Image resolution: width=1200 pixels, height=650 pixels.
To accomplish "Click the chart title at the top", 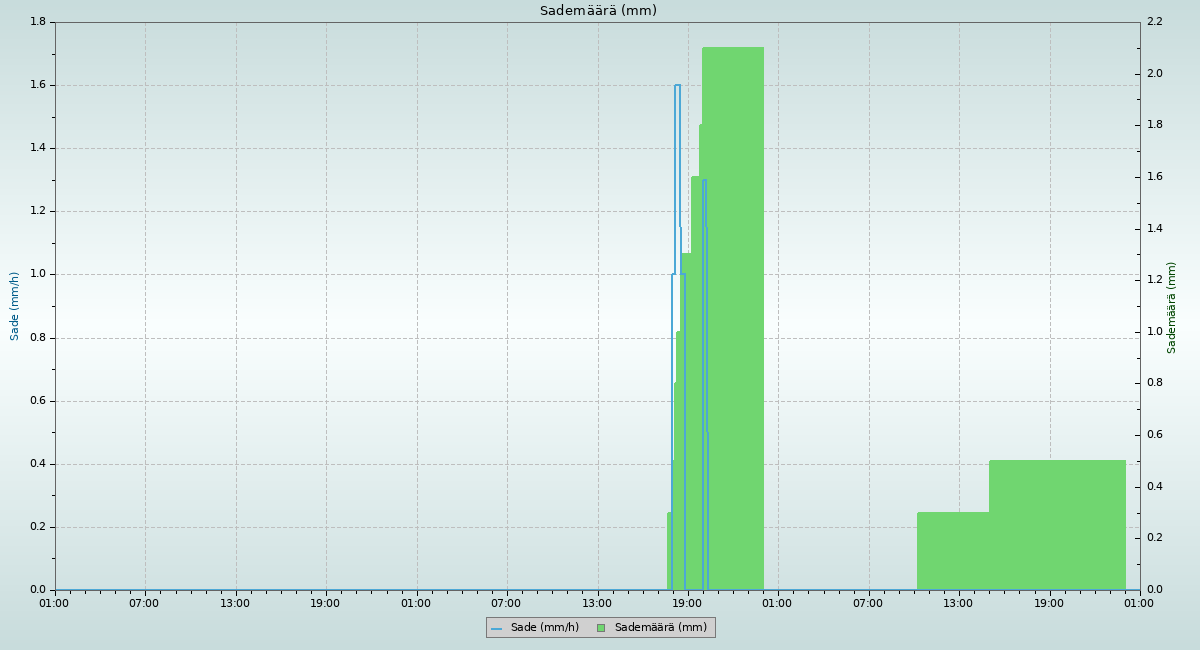I will (x=598, y=11).
